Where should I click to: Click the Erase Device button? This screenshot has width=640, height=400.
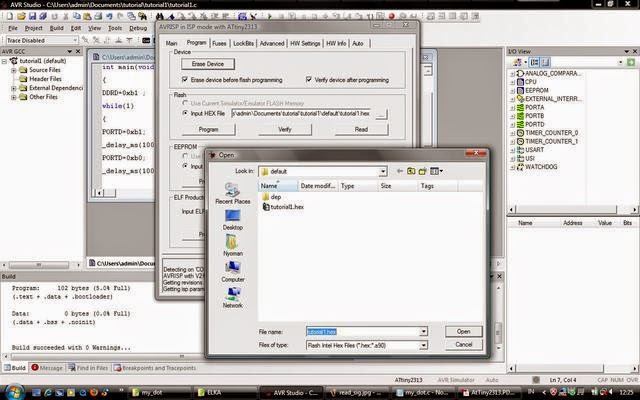pyautogui.click(x=208, y=64)
